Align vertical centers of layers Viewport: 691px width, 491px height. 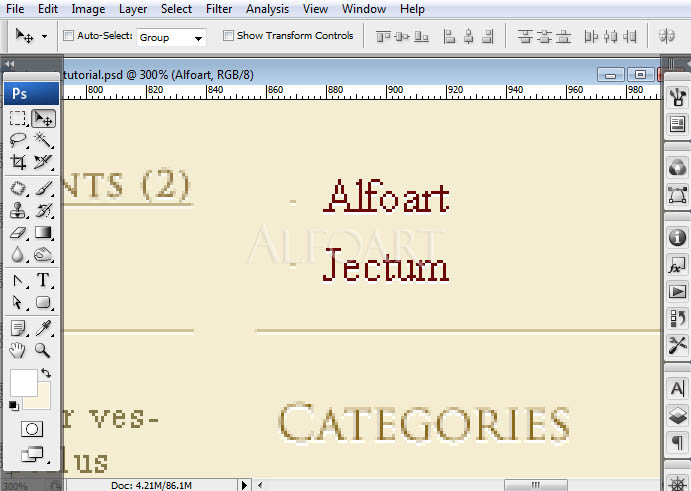pos(402,37)
